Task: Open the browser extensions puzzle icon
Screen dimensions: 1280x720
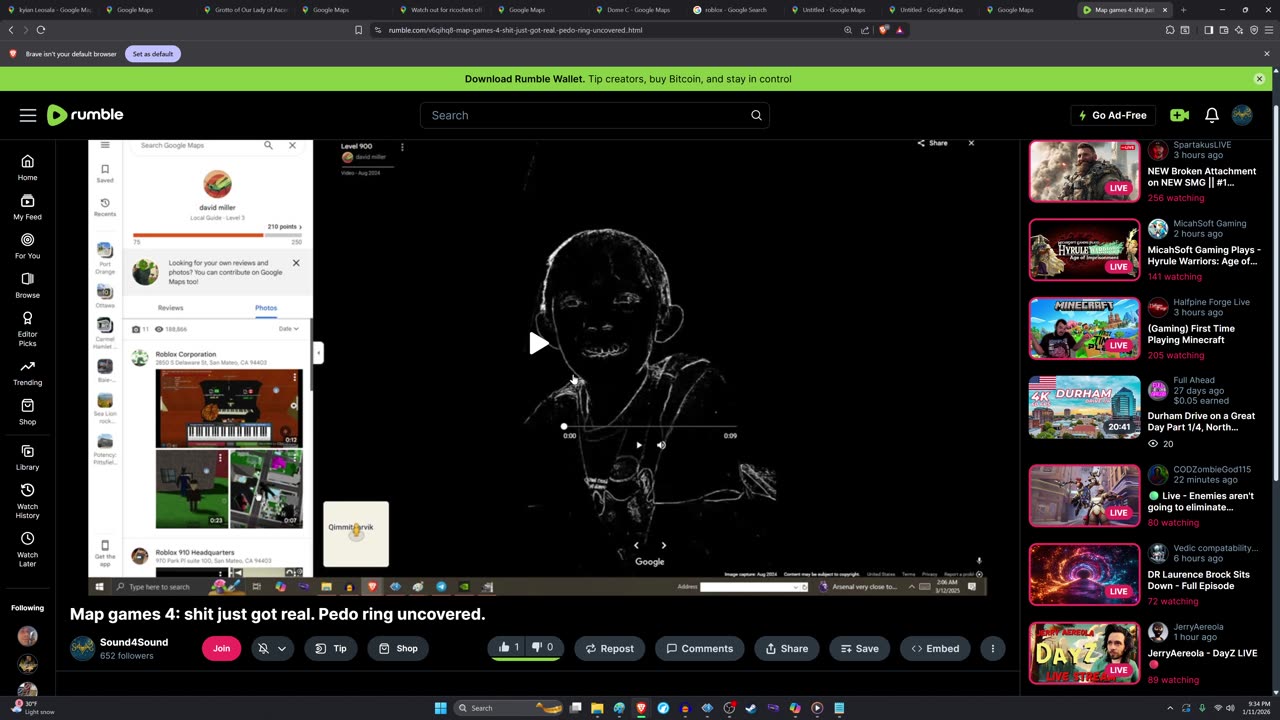Action: pos(1170,30)
